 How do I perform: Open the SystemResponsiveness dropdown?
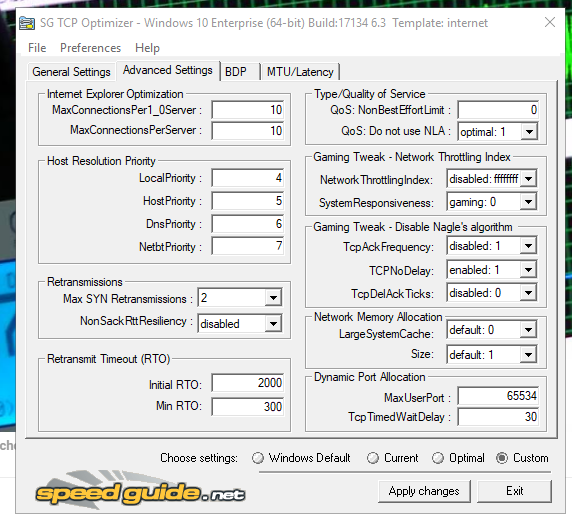[528, 202]
